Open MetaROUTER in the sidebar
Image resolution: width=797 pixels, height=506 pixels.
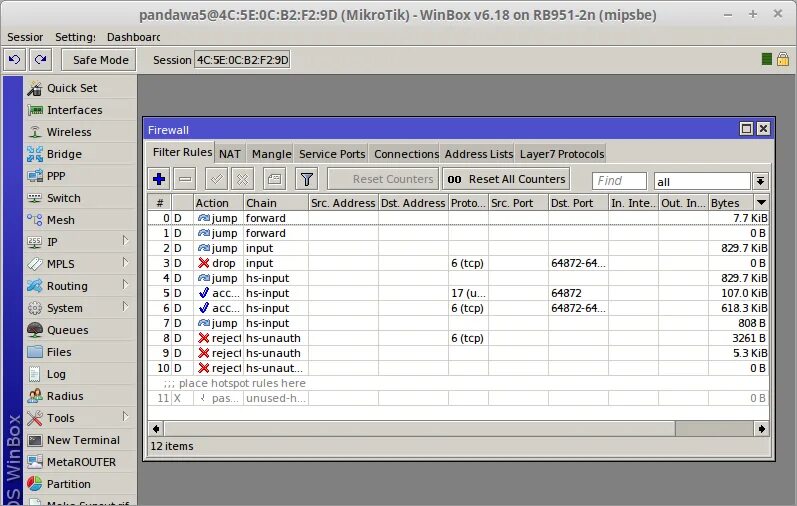pyautogui.click(x=80, y=462)
